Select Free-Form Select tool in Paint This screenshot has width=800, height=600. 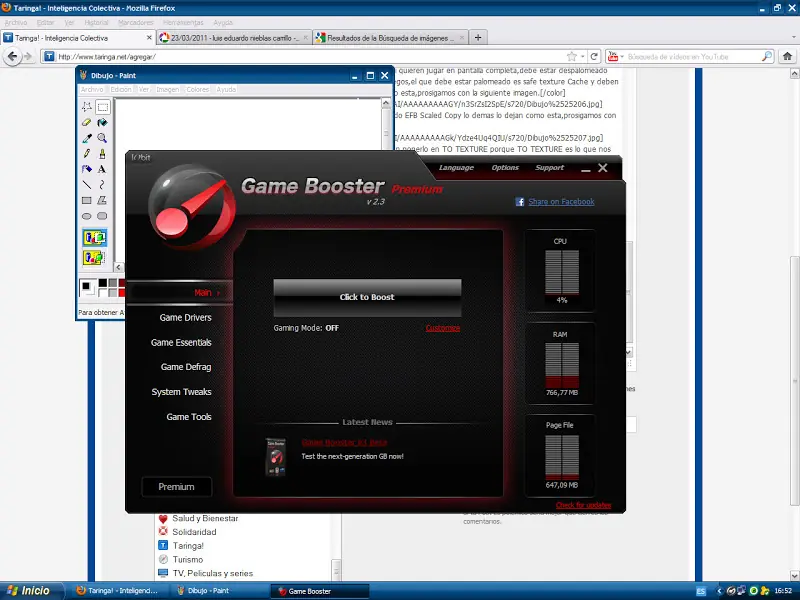(x=87, y=107)
